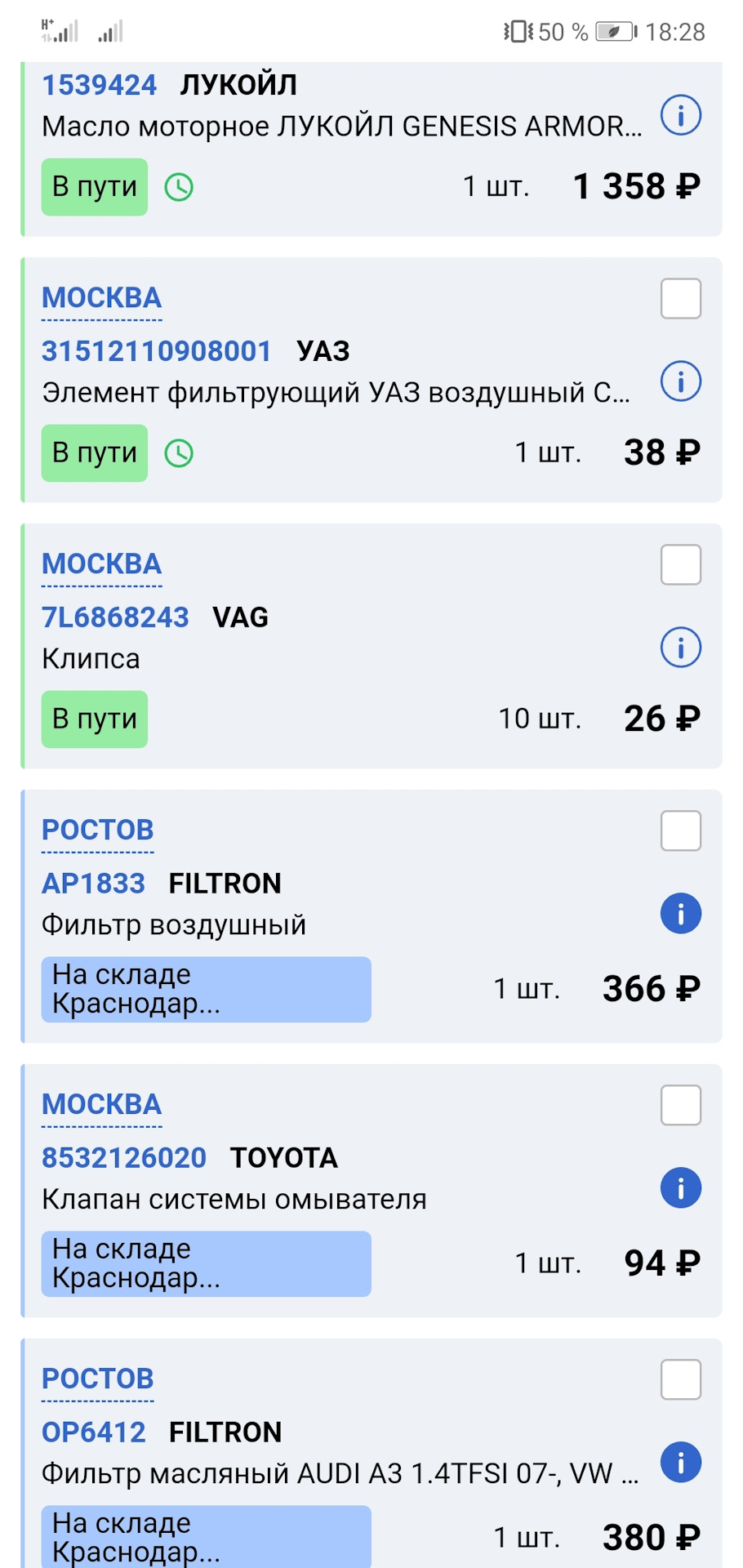Image resolution: width=743 pixels, height=1568 pixels.
Task: Tap 'В пути' status on VAG clip
Action: (x=95, y=719)
